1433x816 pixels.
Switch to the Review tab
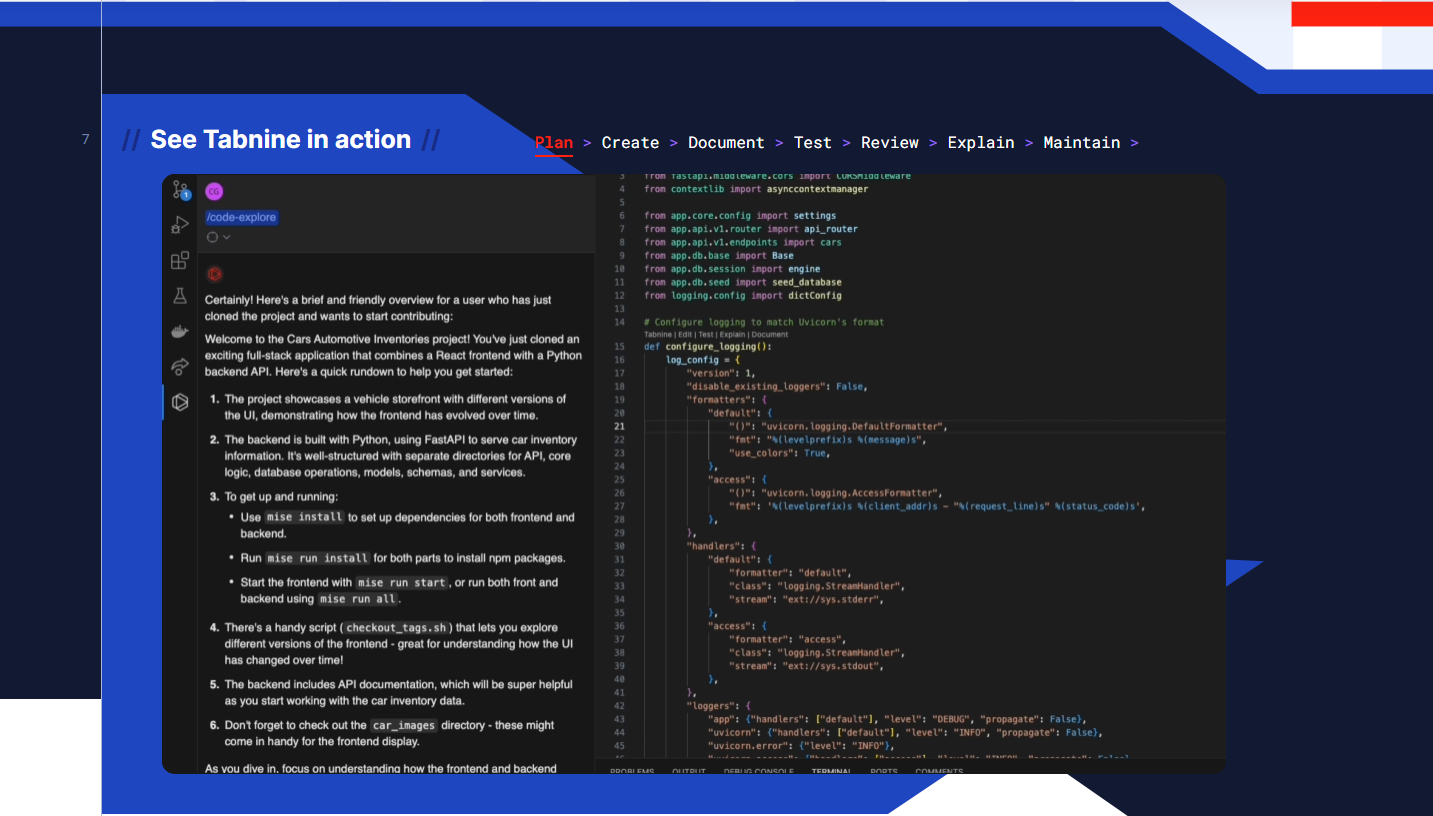tap(890, 143)
